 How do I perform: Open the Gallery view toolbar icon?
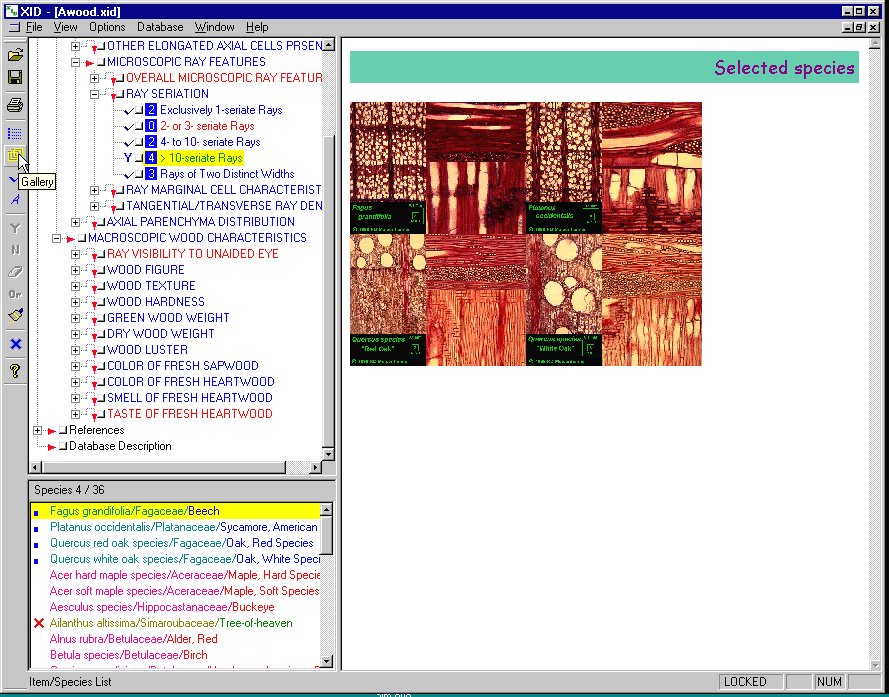click(x=15, y=156)
